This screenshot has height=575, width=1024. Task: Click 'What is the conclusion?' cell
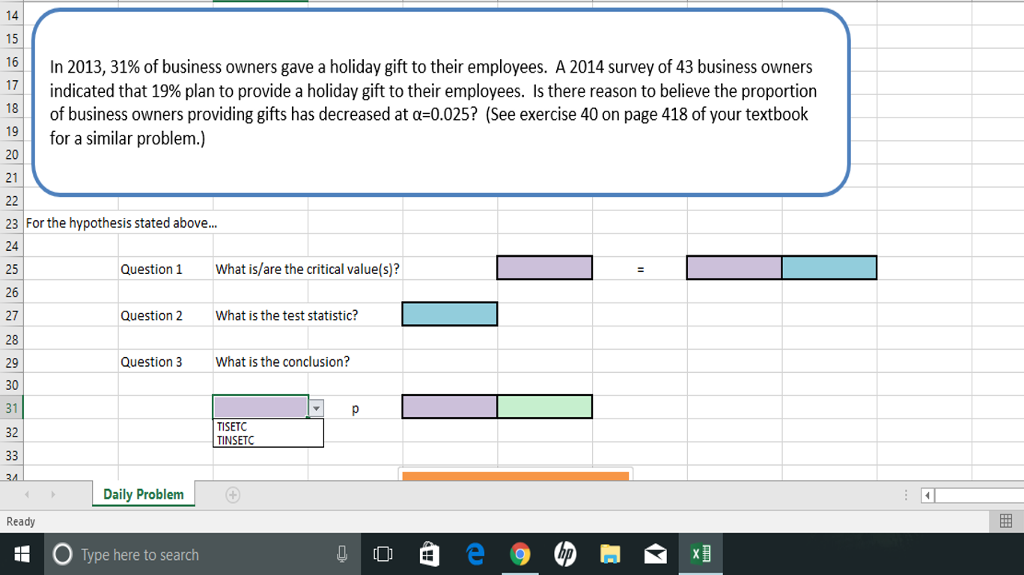[283, 362]
